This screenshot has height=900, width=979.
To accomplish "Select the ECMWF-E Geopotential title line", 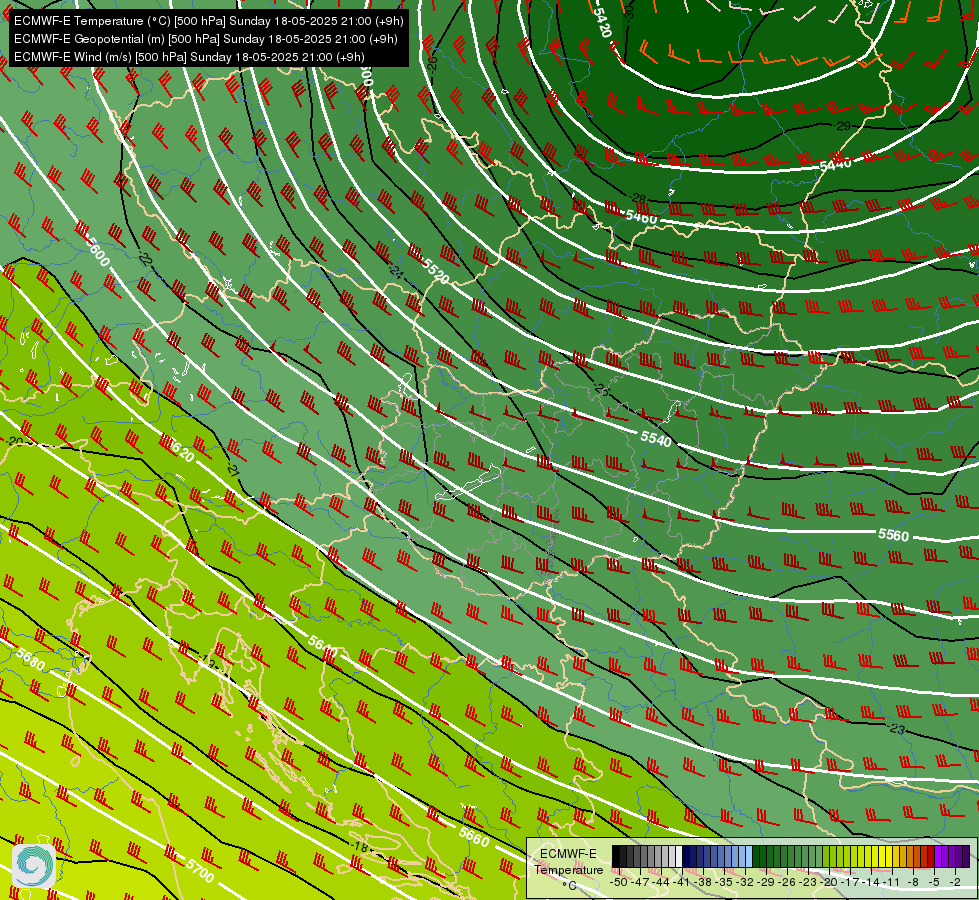I will click(205, 39).
